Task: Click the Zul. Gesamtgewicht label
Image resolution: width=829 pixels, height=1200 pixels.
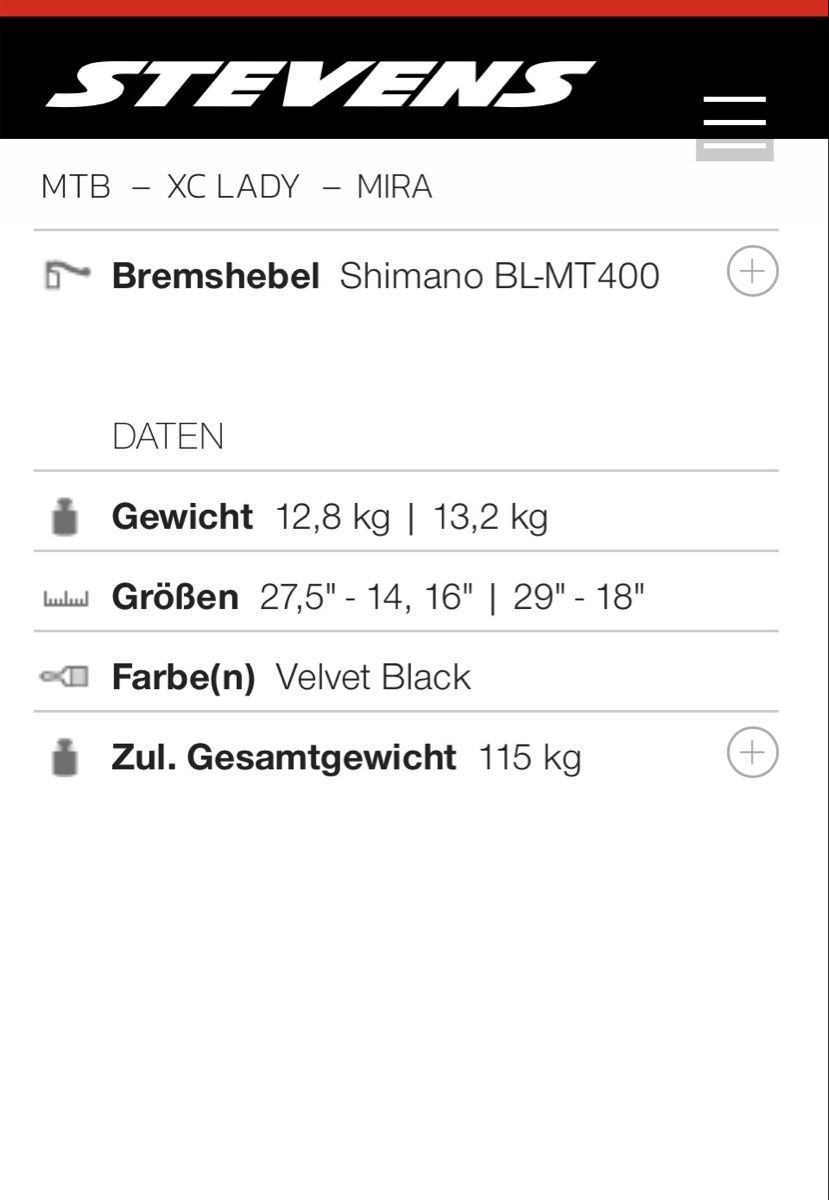Action: point(284,757)
